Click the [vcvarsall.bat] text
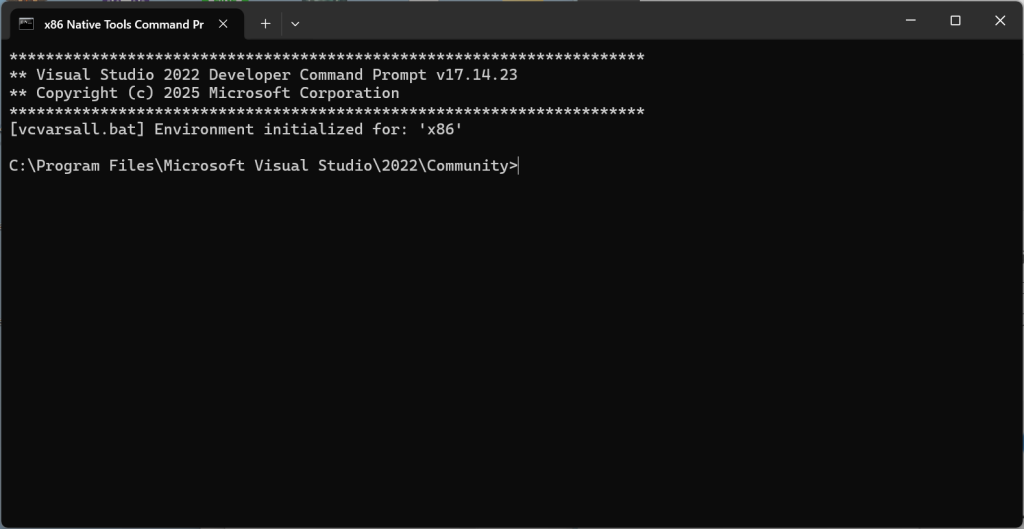Screen dimensions: 1024x529 coord(77,130)
